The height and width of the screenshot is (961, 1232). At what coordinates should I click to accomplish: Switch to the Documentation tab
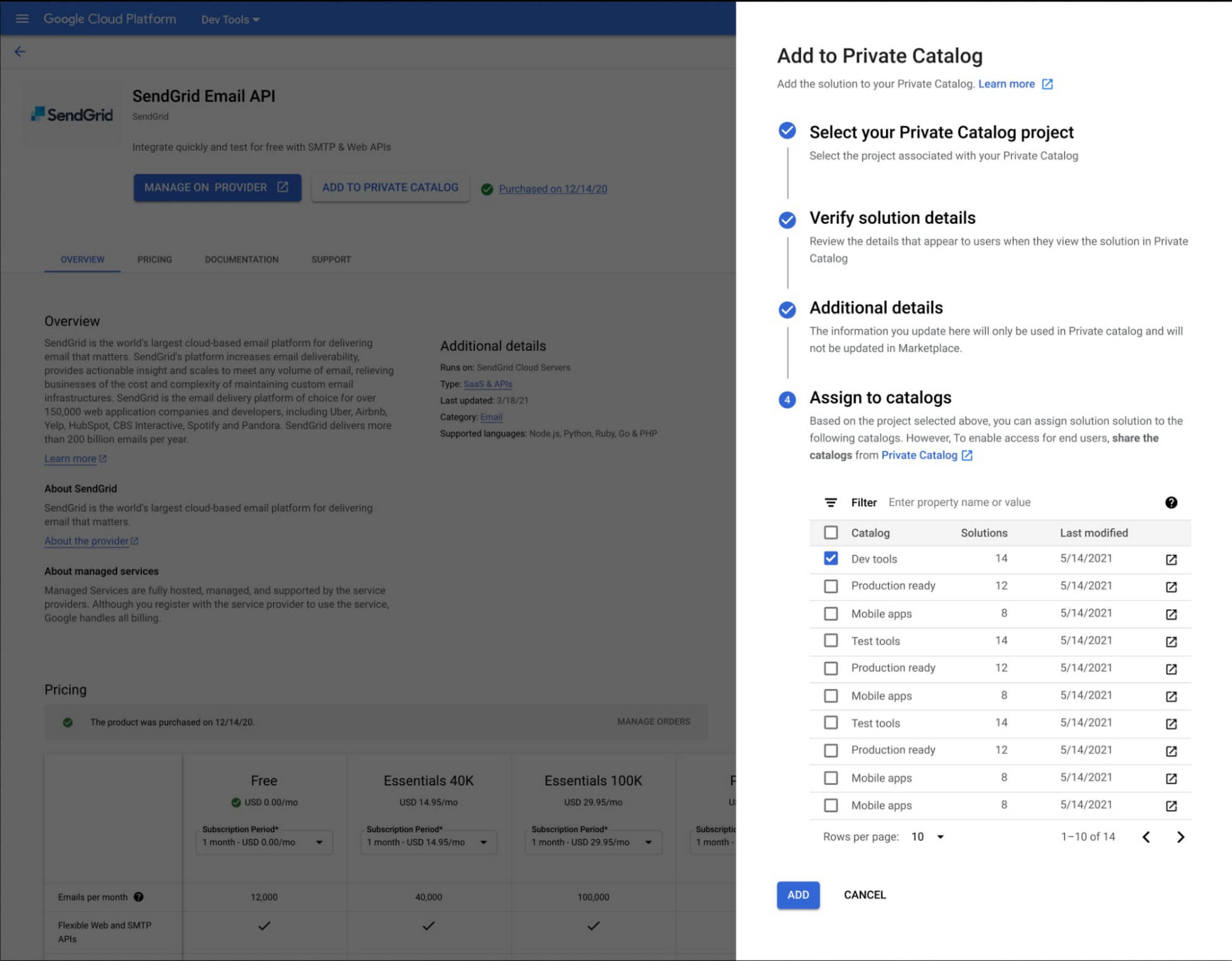pyautogui.click(x=241, y=259)
